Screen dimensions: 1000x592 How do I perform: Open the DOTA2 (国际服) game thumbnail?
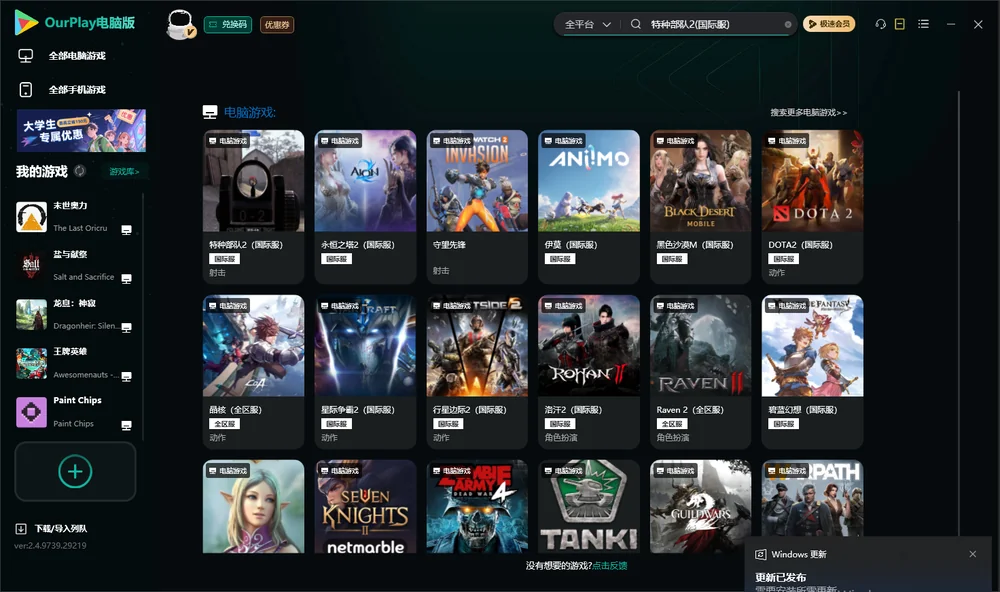point(812,181)
